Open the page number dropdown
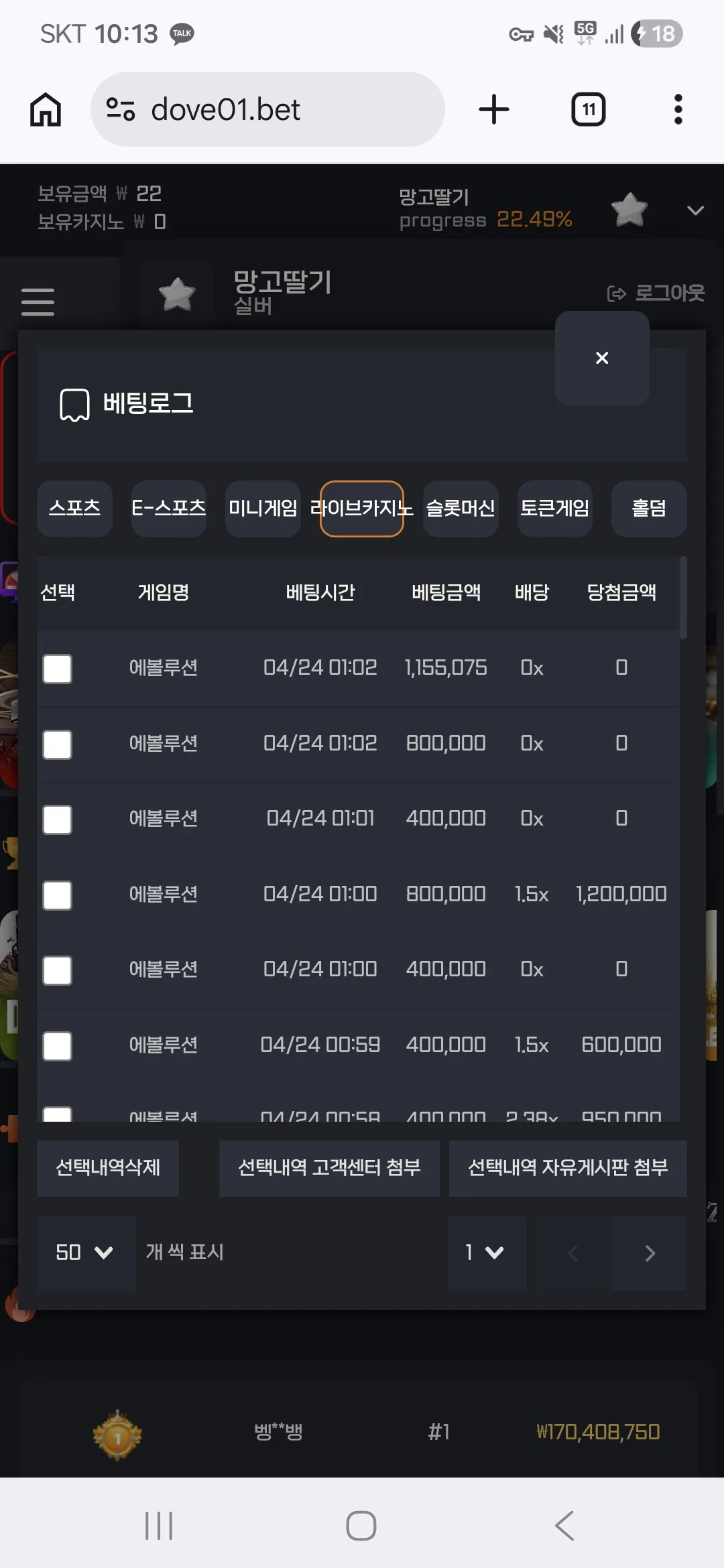This screenshot has width=724, height=1568. point(486,1252)
